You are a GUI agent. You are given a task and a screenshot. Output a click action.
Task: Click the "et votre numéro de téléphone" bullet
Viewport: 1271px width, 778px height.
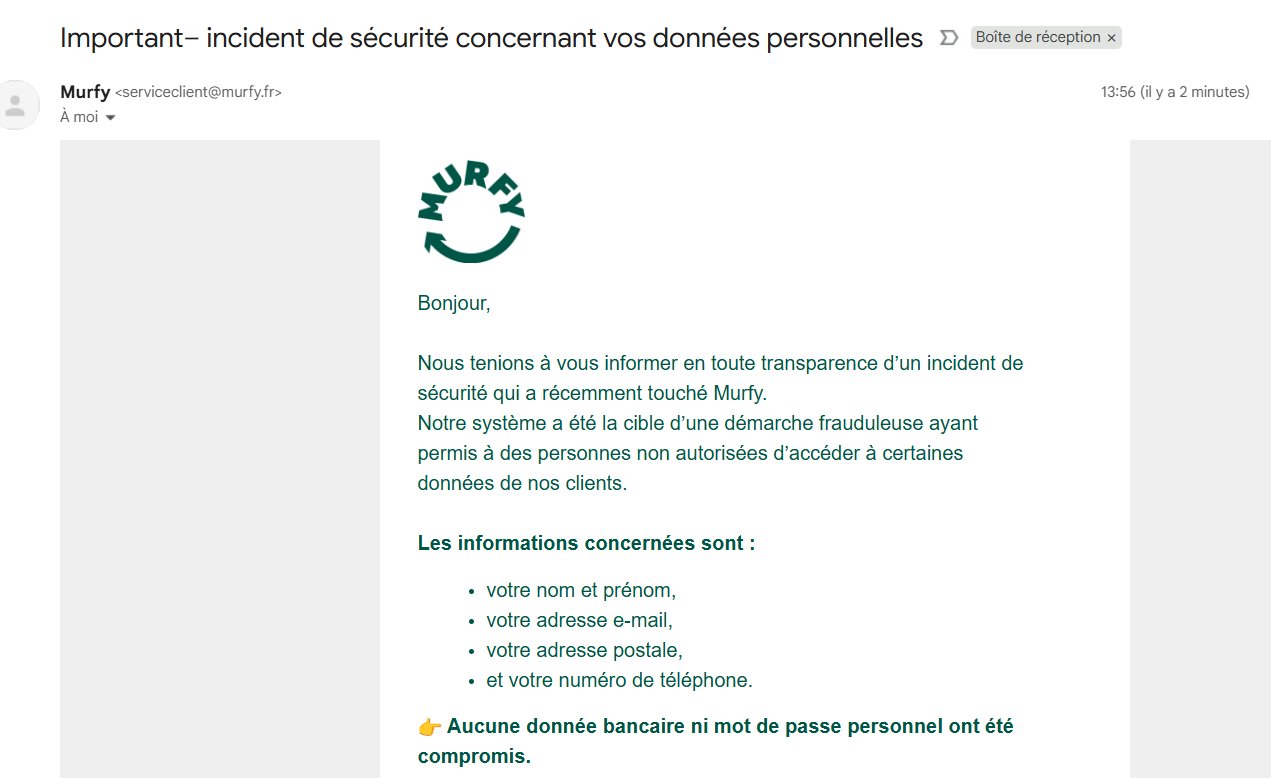(x=619, y=680)
